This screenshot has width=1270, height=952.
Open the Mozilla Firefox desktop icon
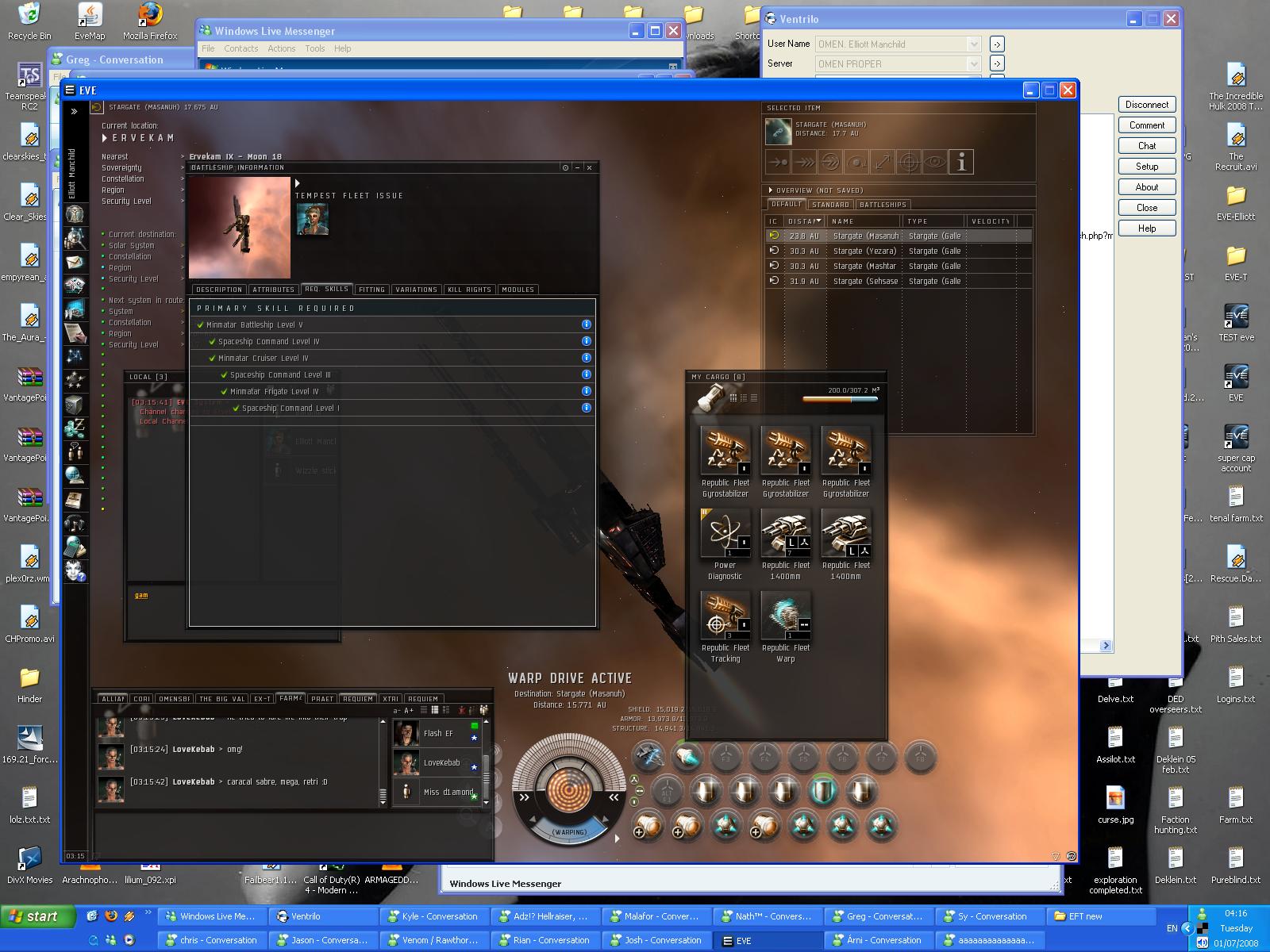150,21
